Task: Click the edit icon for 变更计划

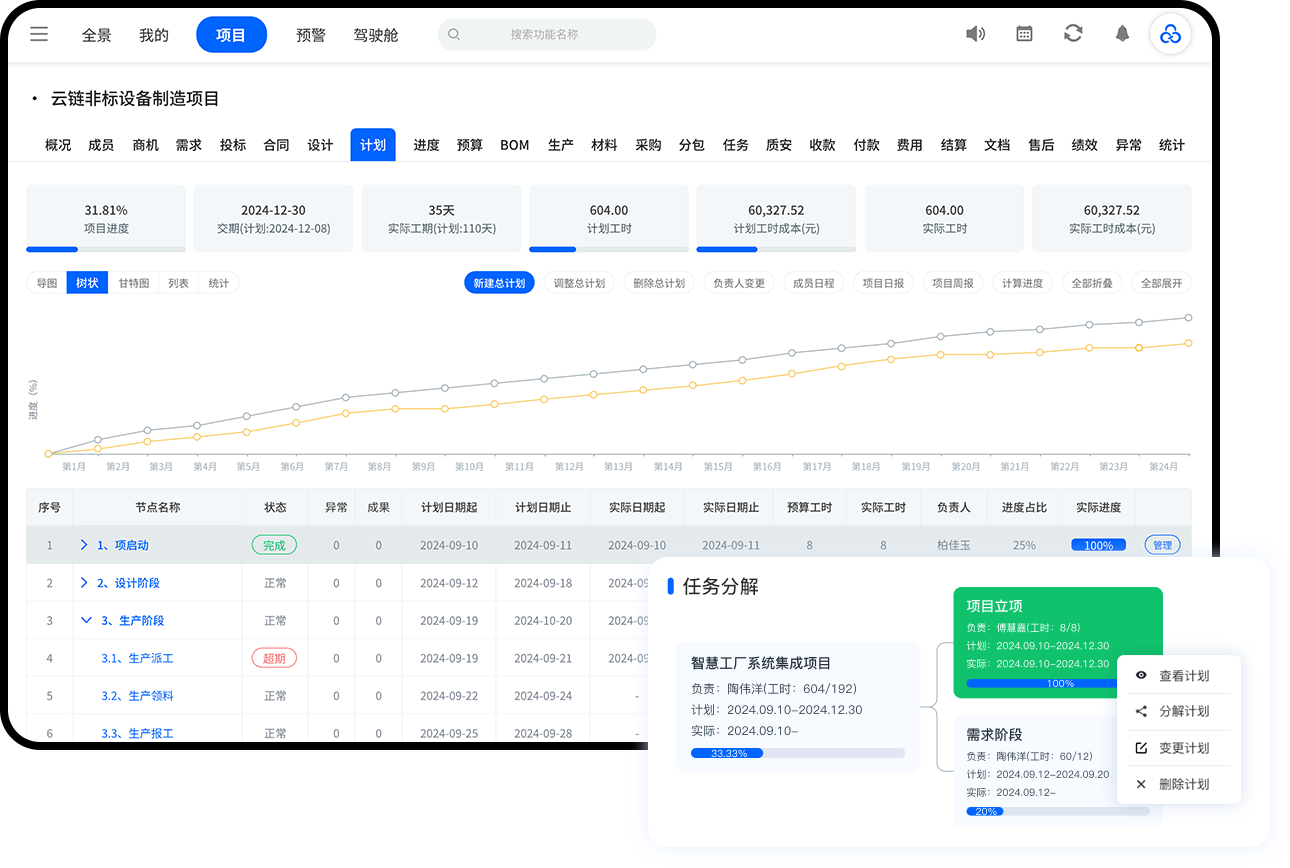Action: 1141,748
